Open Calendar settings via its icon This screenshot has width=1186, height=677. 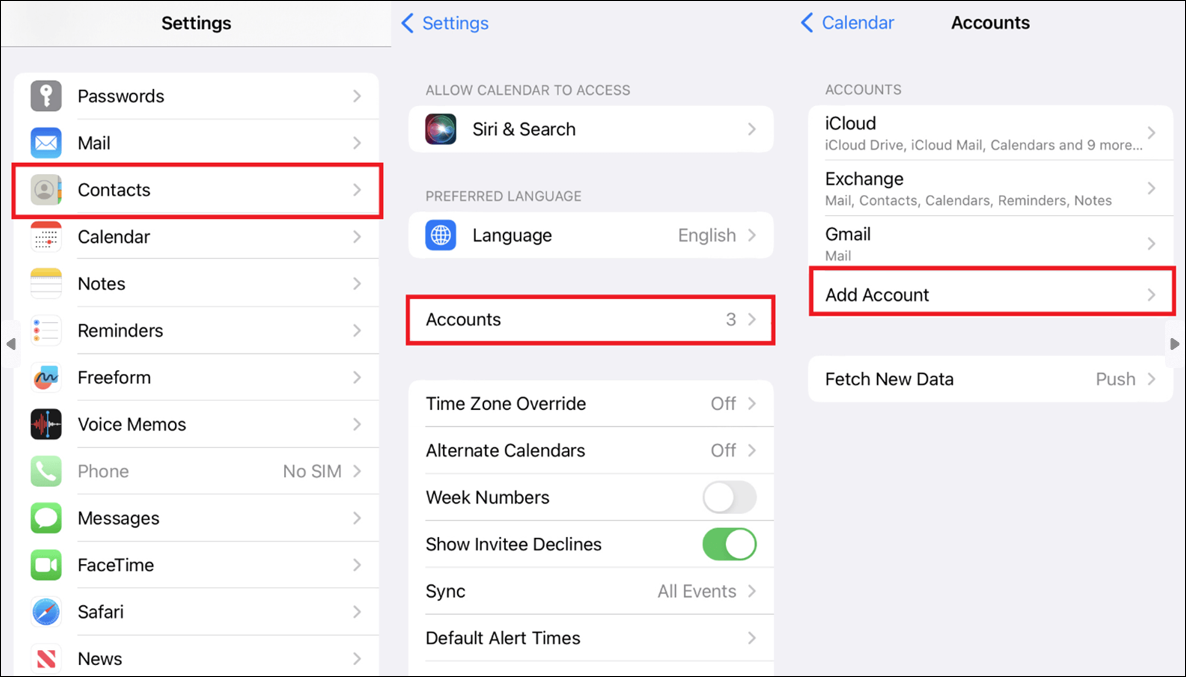coord(47,236)
